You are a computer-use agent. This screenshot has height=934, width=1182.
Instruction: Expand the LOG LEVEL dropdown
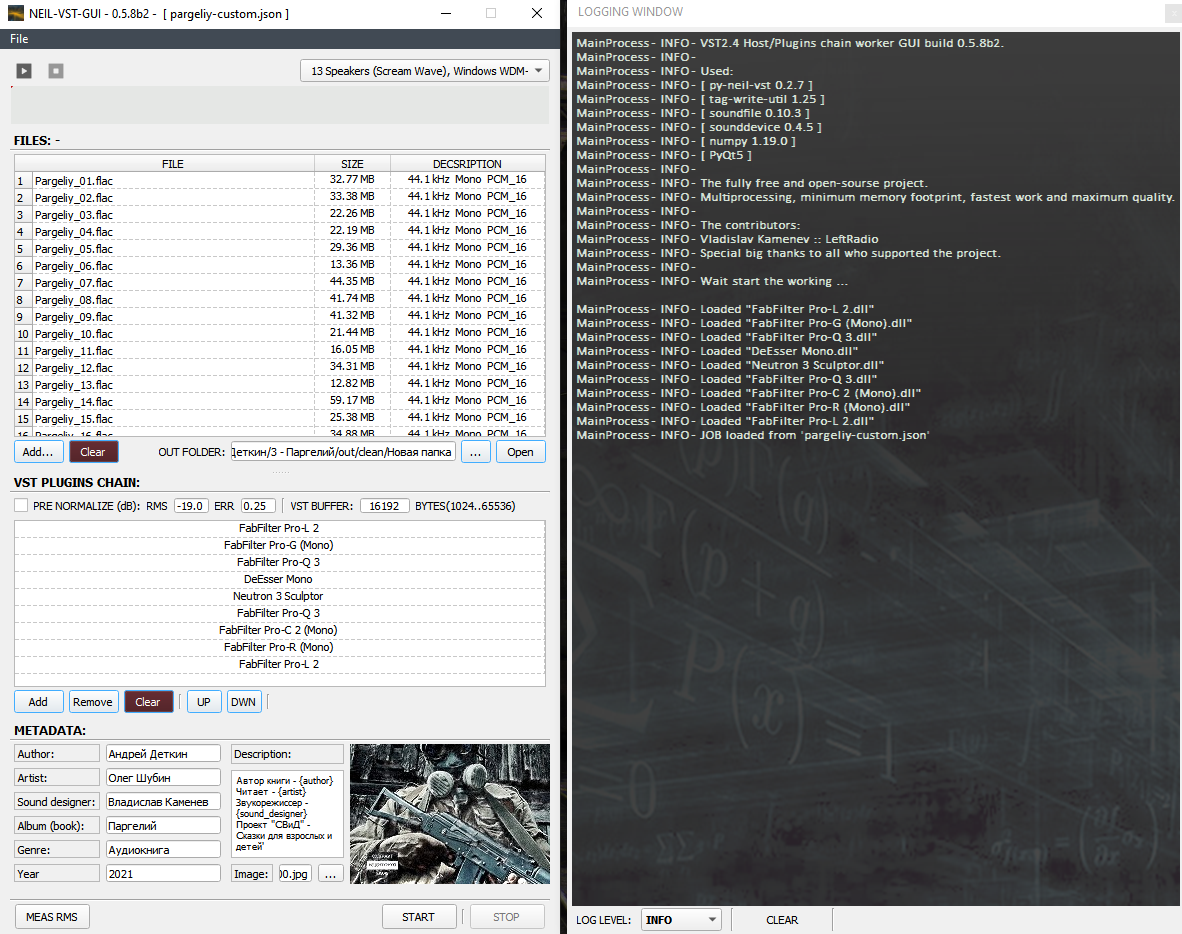tap(681, 920)
